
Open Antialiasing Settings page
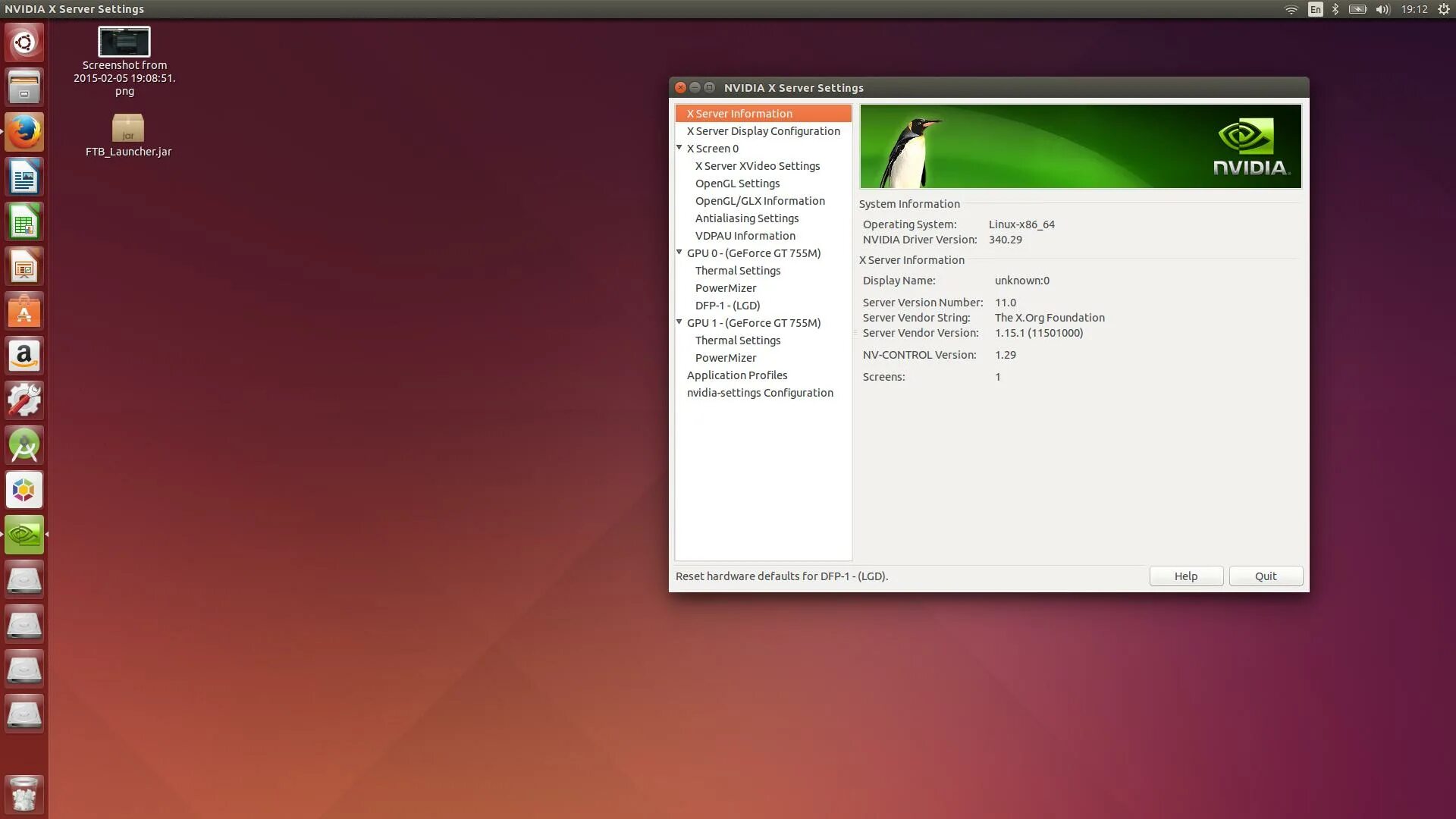click(747, 218)
